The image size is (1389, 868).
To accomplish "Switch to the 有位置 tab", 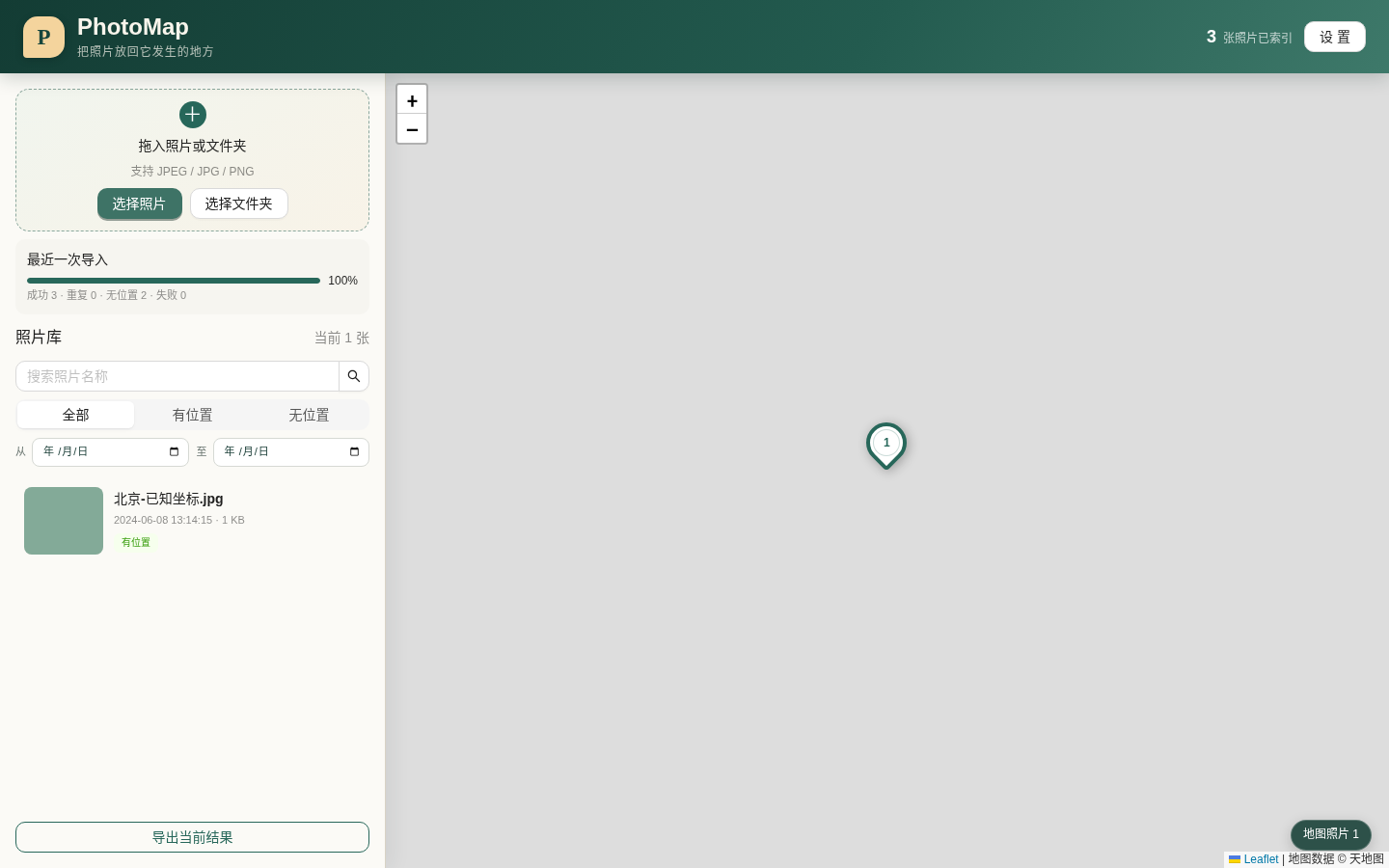I will coord(192,415).
